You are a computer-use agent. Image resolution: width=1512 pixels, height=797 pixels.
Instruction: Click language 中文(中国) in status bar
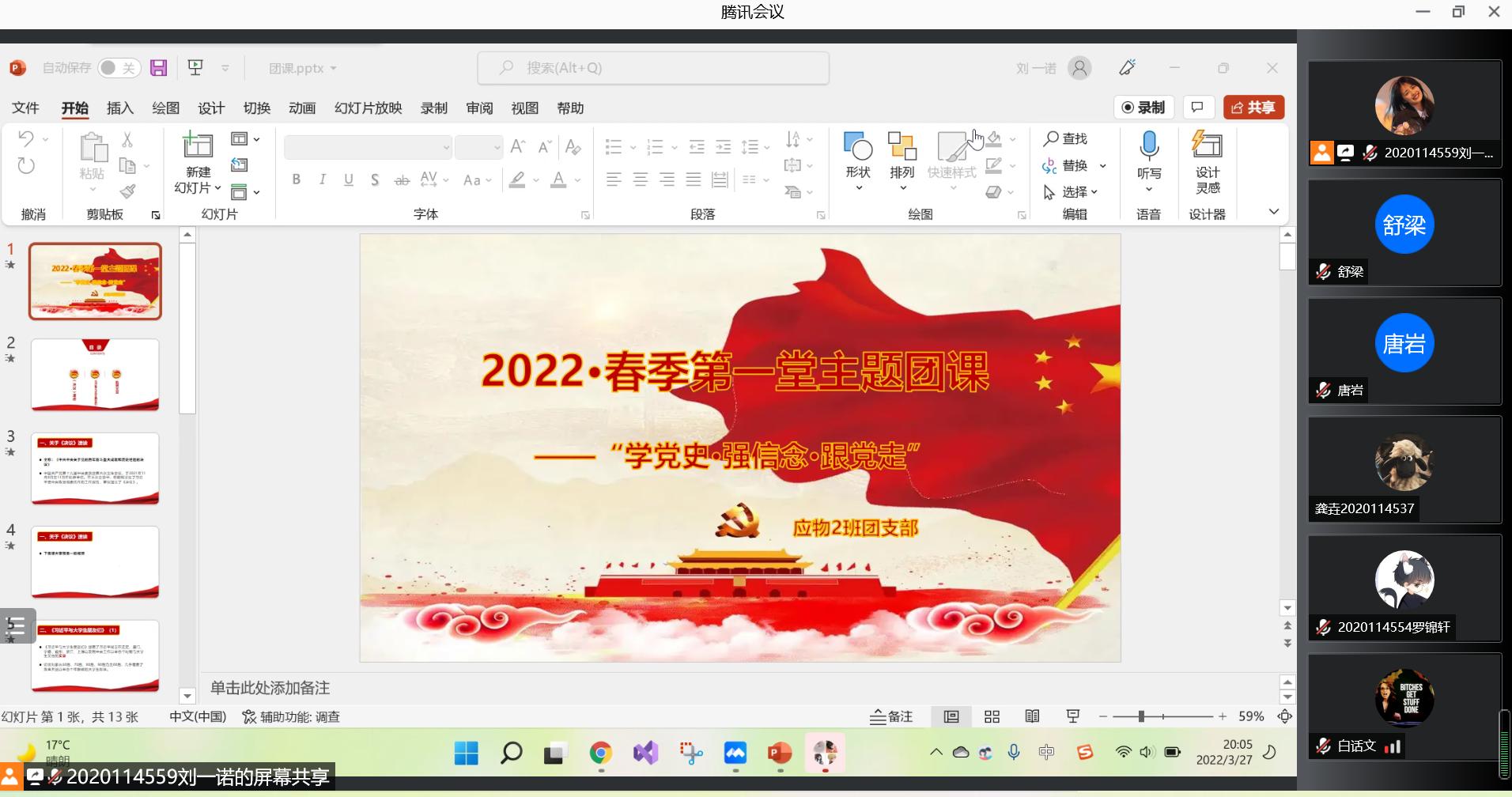198,716
